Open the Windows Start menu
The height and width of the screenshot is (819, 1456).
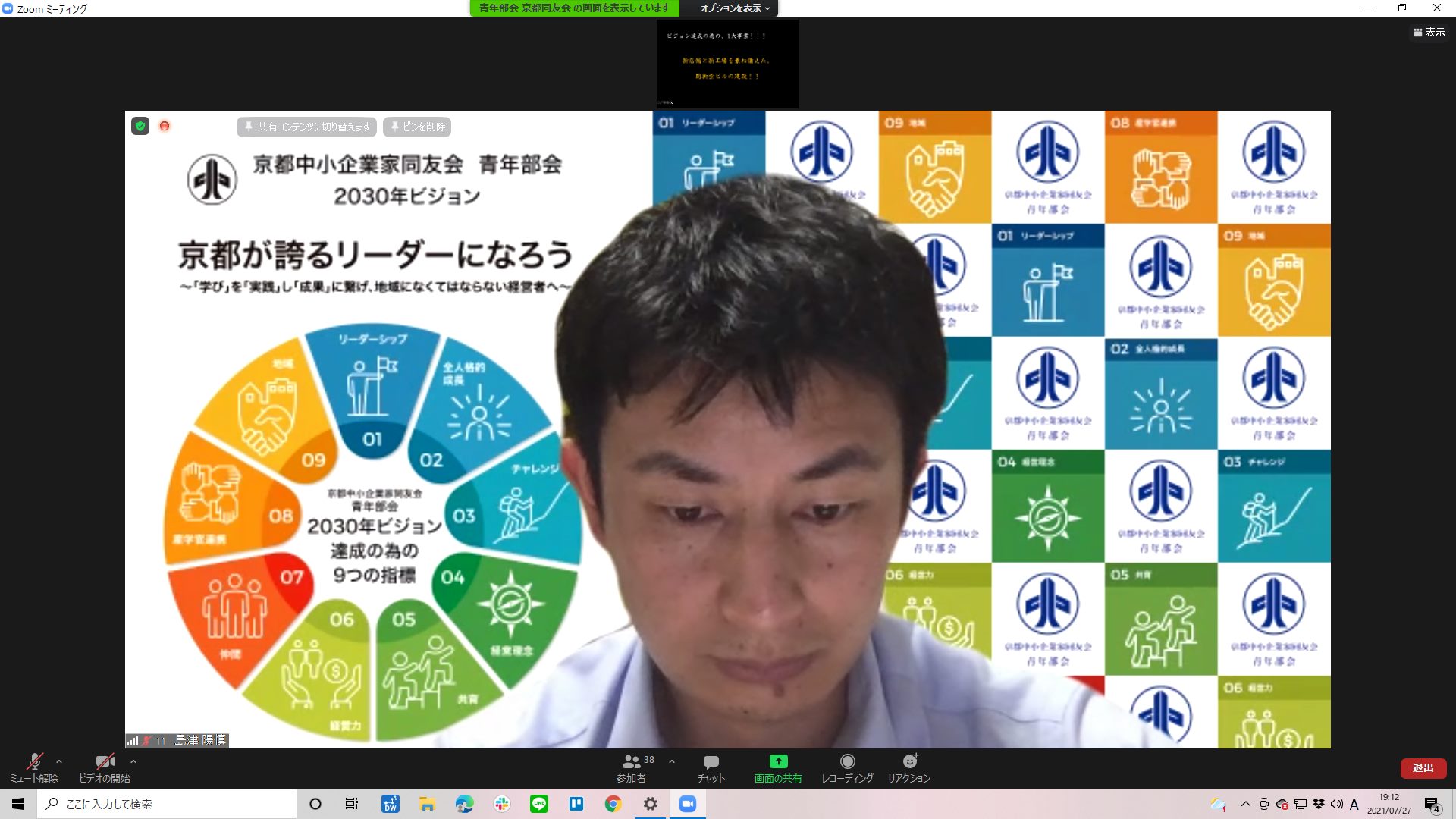click(18, 804)
